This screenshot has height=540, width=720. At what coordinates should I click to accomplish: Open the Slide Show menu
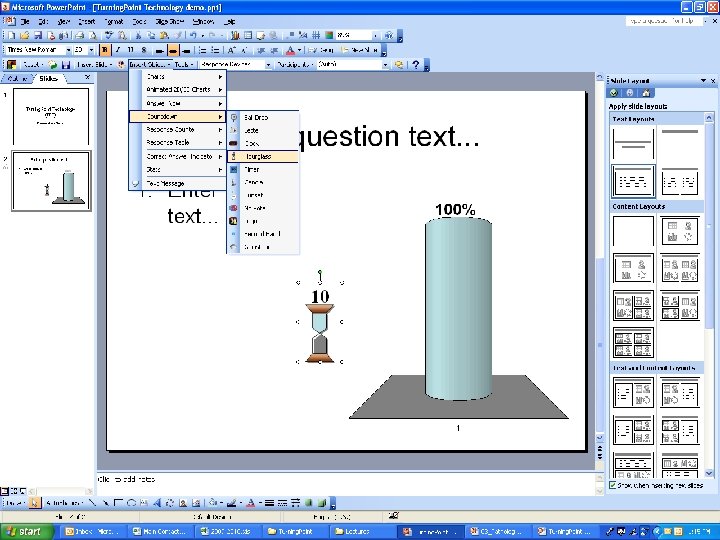point(170,22)
